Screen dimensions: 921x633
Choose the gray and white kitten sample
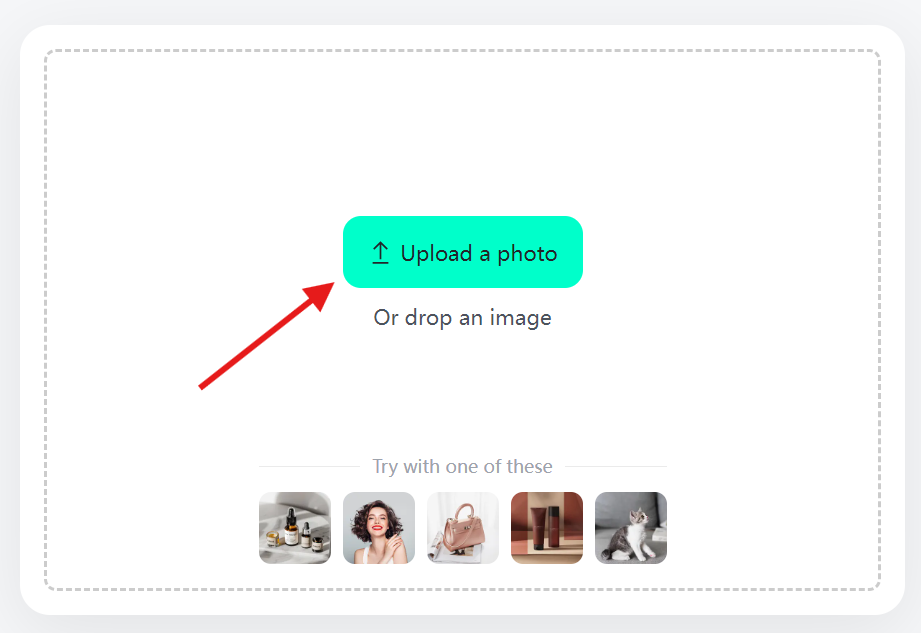[631, 528]
